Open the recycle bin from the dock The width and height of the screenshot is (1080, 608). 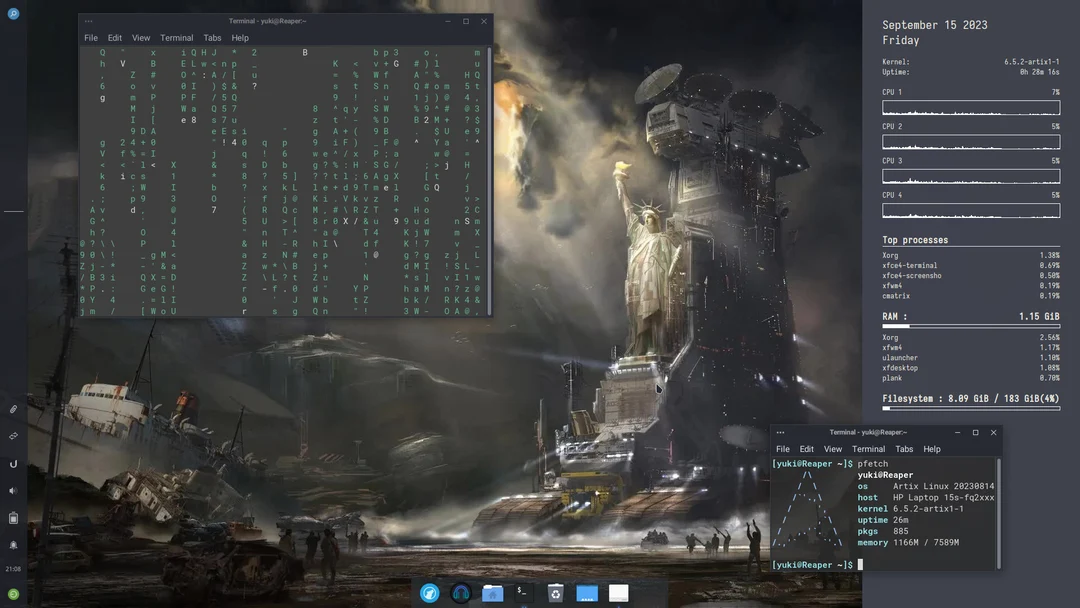click(555, 592)
